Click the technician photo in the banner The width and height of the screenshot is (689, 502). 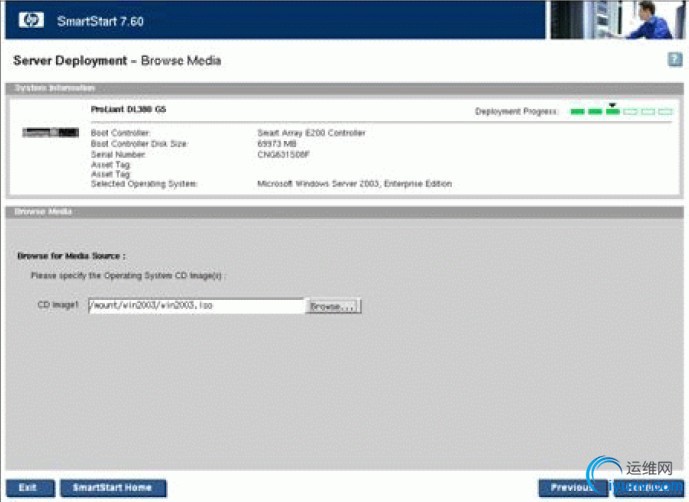tap(617, 20)
